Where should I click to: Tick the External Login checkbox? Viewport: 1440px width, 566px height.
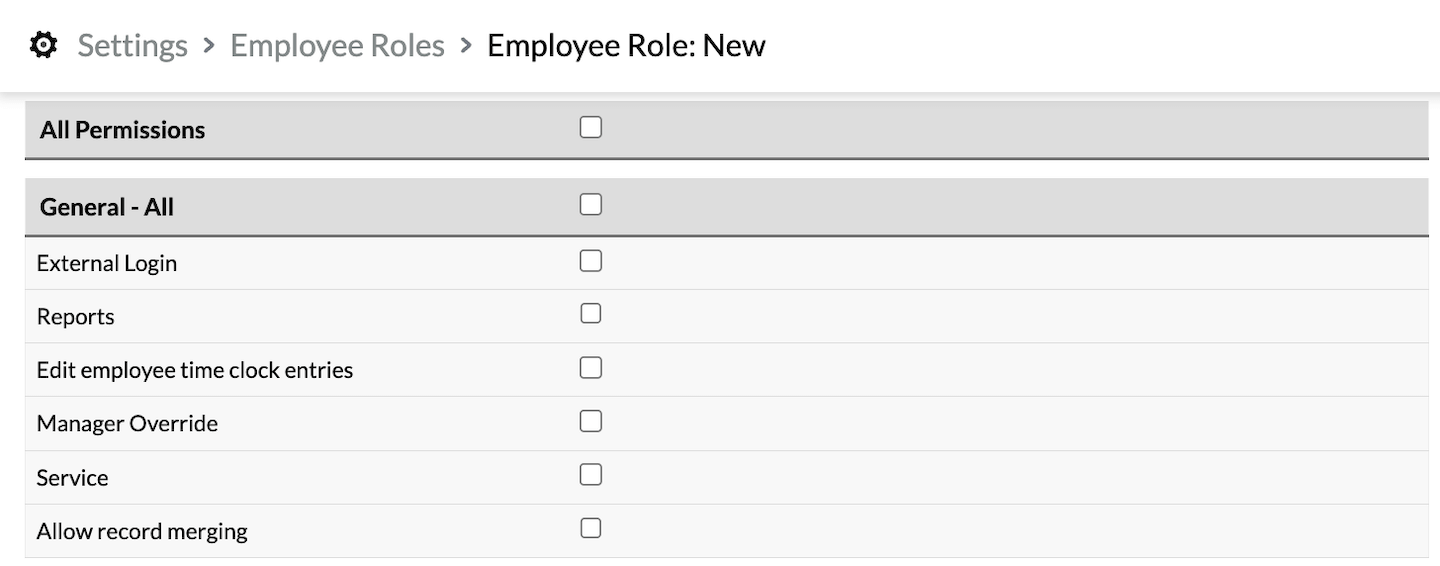click(591, 261)
